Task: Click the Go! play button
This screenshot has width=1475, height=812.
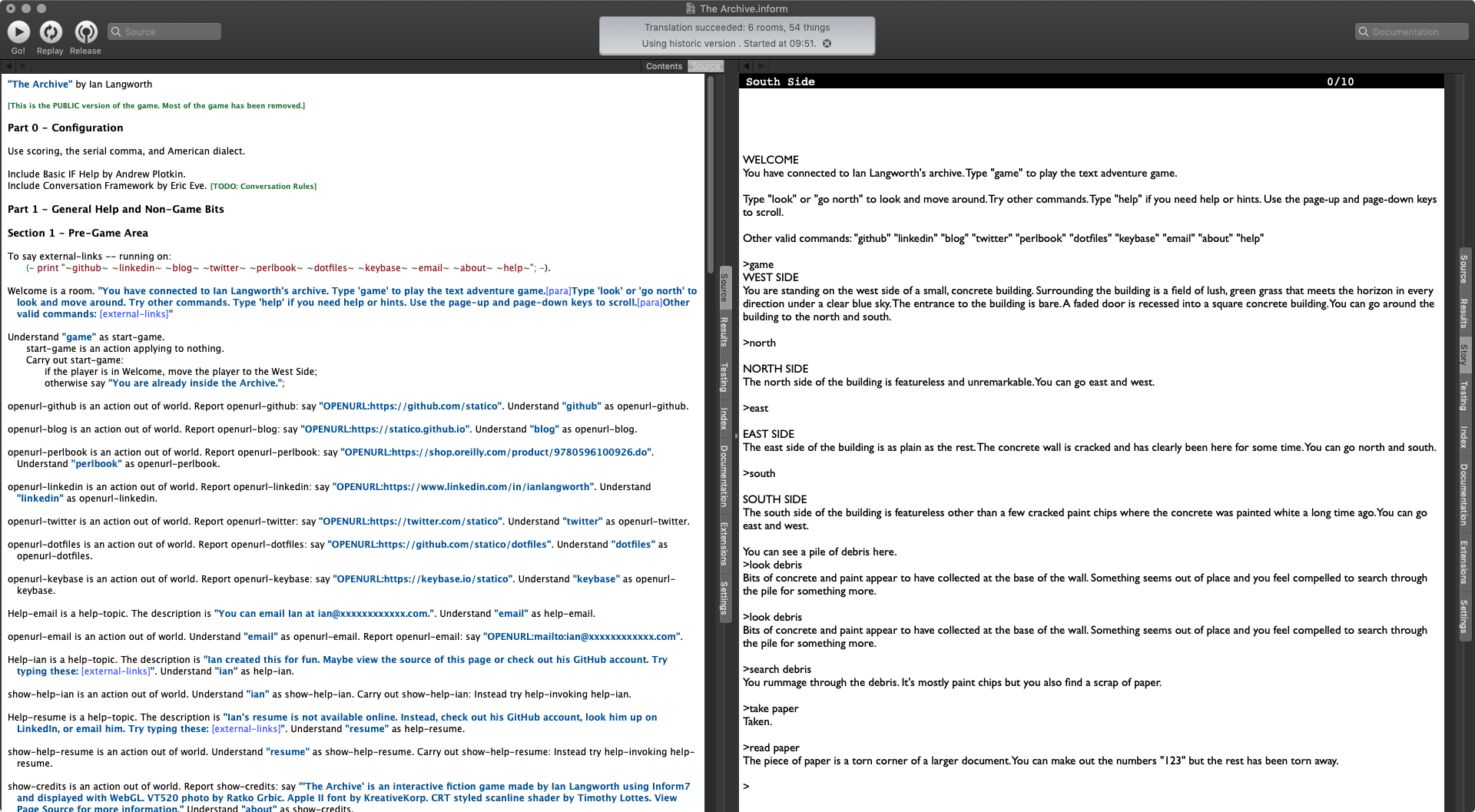Action: tap(18, 31)
